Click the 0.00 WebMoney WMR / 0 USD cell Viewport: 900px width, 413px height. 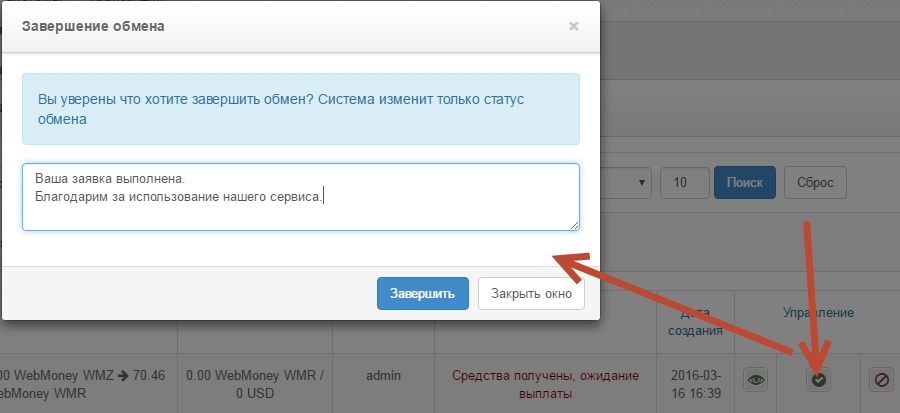[255, 384]
